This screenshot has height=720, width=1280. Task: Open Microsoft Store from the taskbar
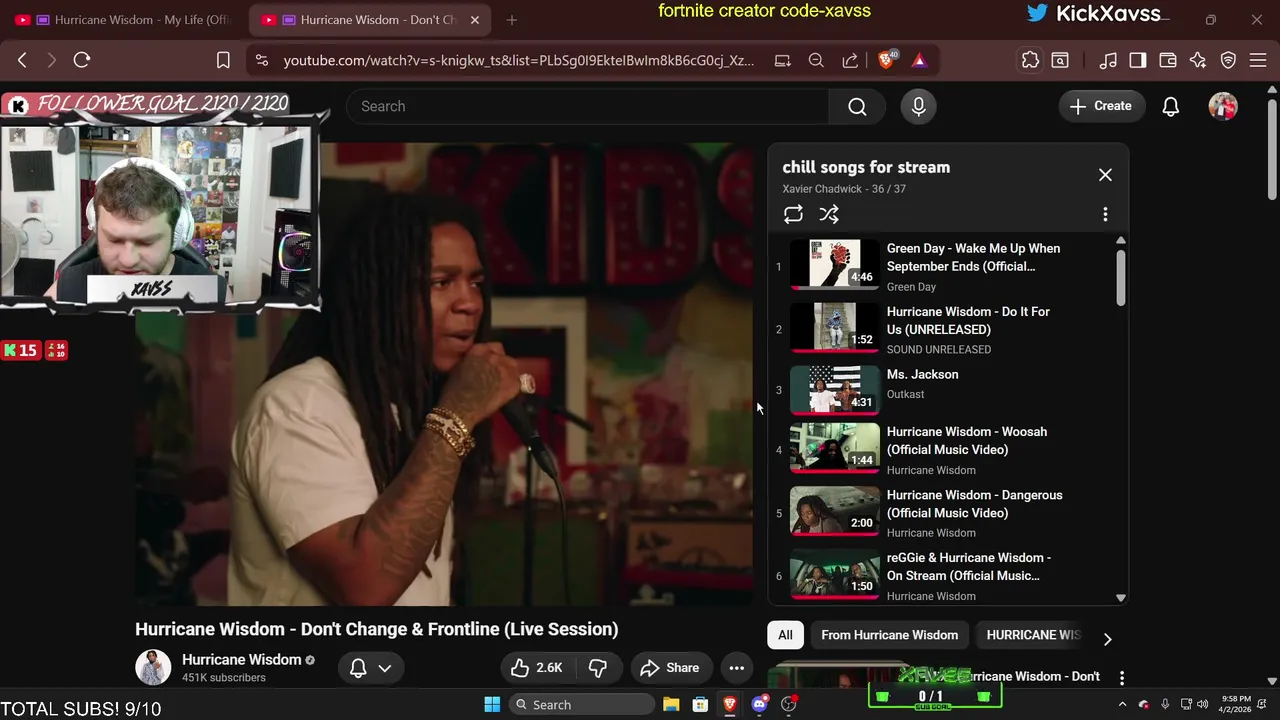coord(700,705)
